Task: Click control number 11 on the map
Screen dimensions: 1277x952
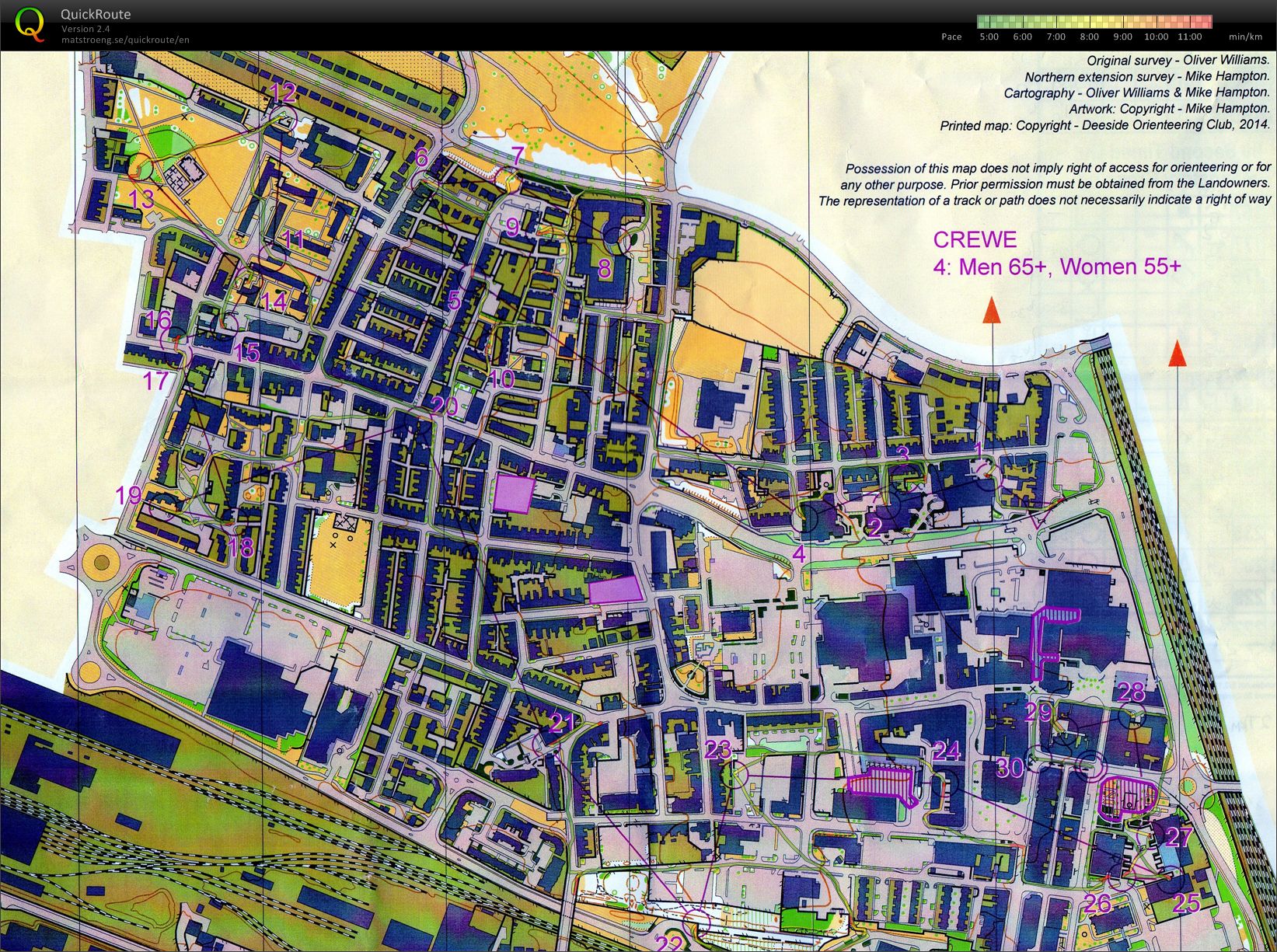Action: coord(293,238)
